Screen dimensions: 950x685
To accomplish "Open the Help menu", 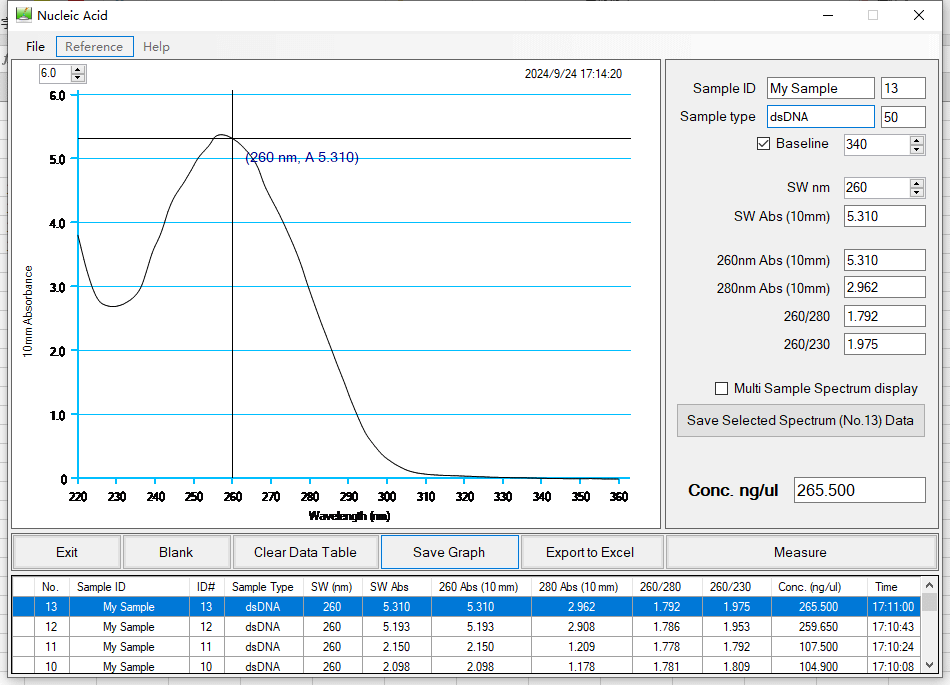I will [156, 47].
